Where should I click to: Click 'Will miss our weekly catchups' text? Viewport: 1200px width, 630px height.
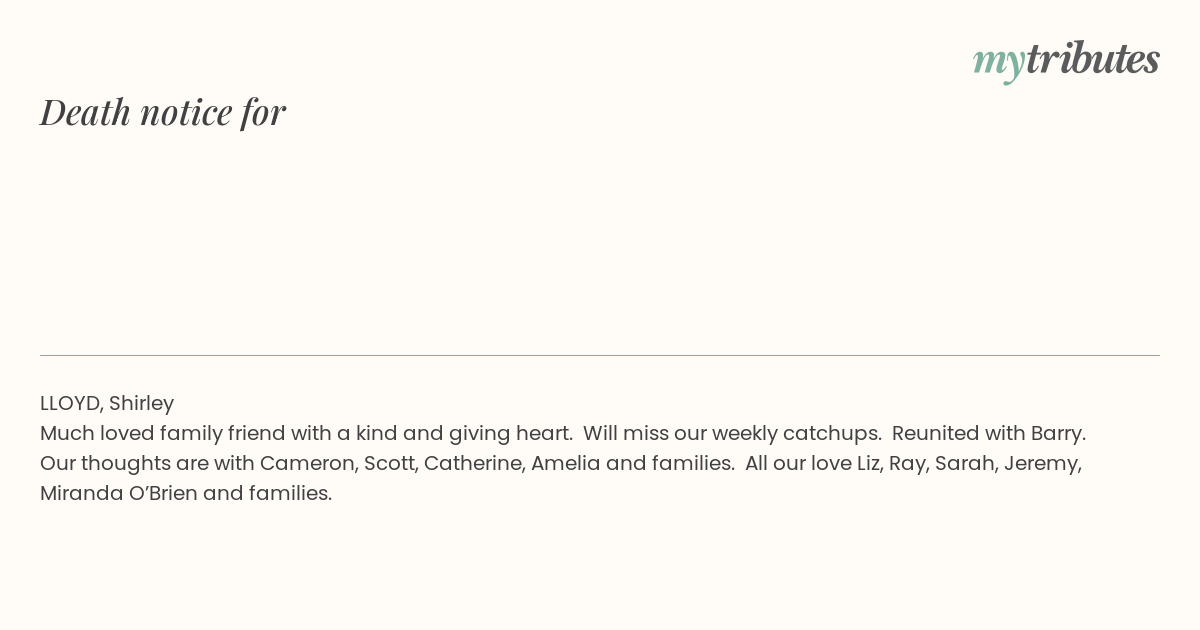click(732, 434)
